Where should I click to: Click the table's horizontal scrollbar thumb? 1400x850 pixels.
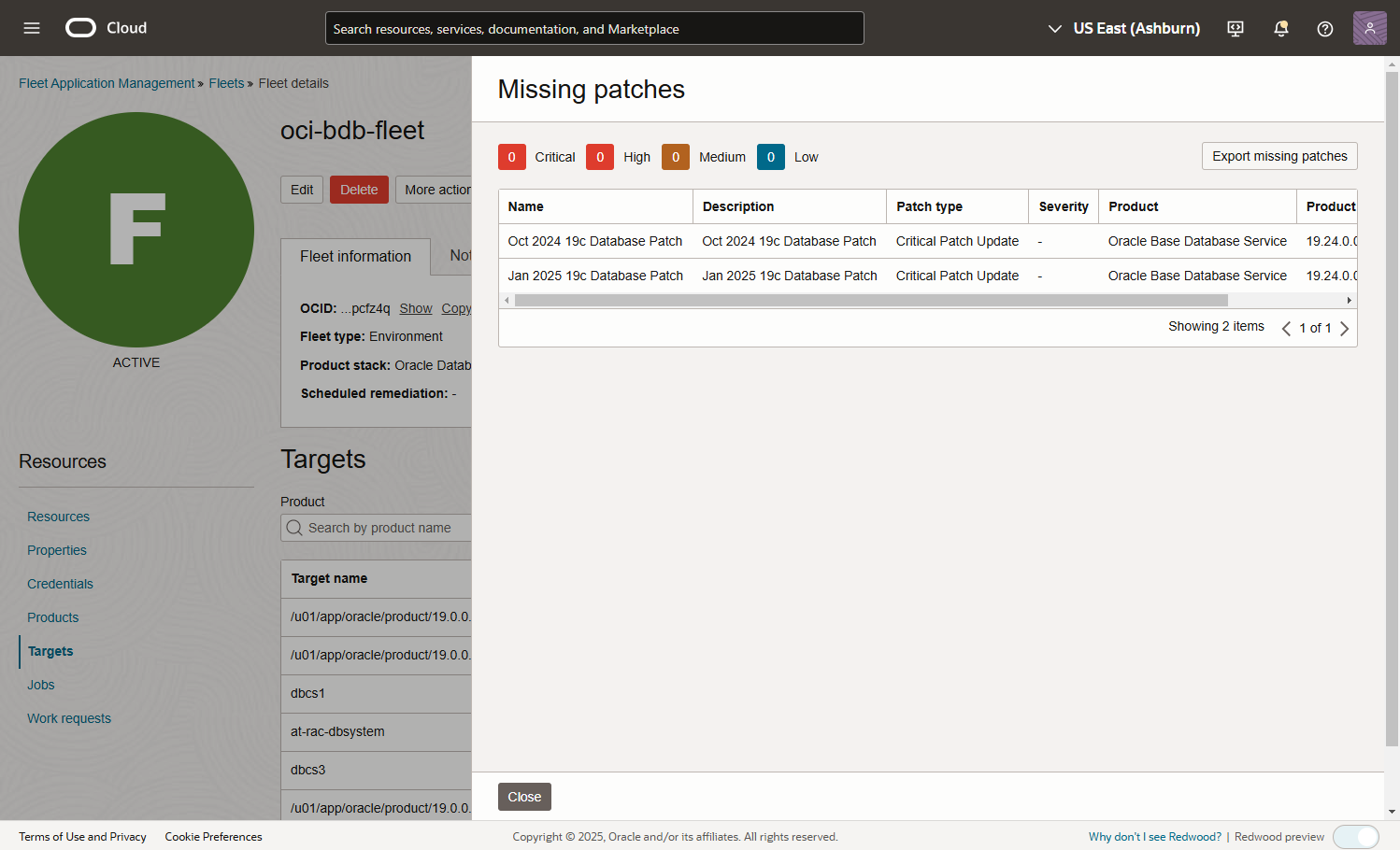click(871, 301)
